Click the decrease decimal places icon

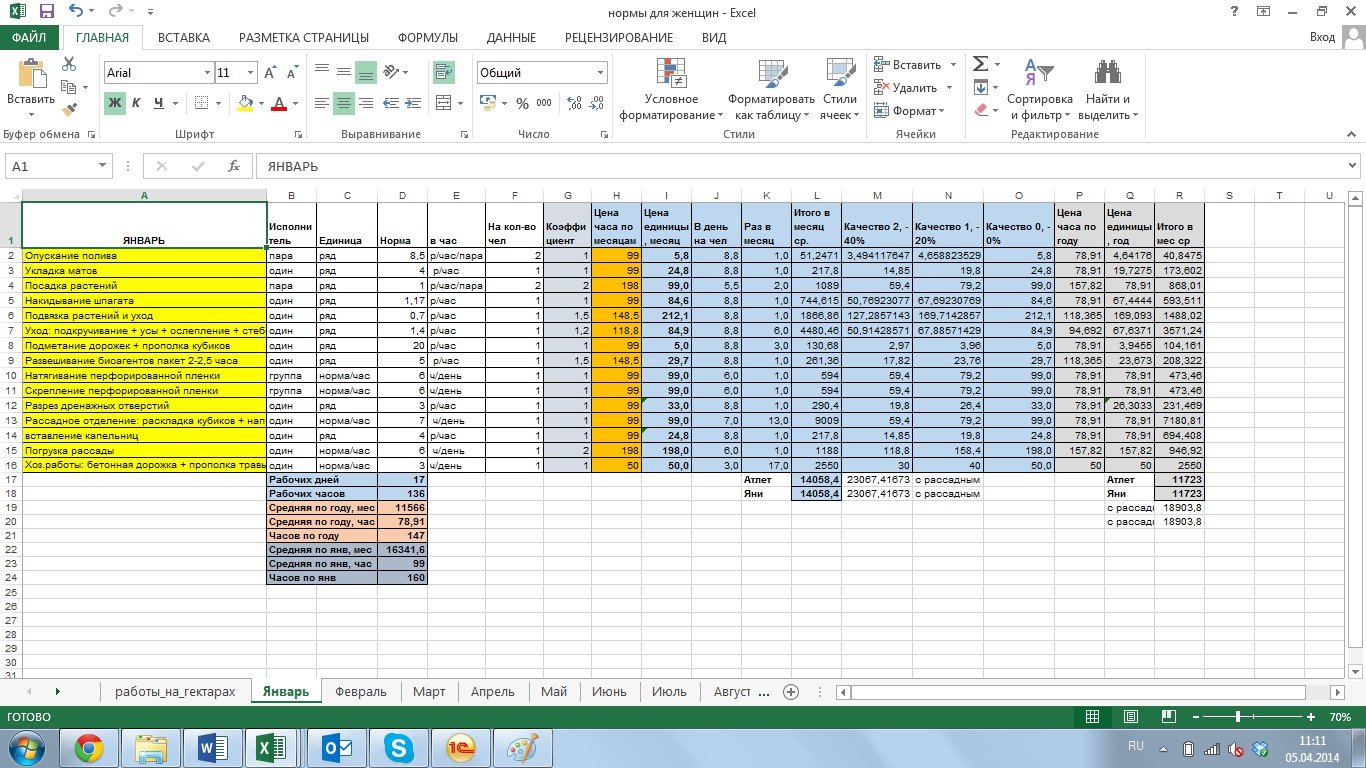(598, 103)
